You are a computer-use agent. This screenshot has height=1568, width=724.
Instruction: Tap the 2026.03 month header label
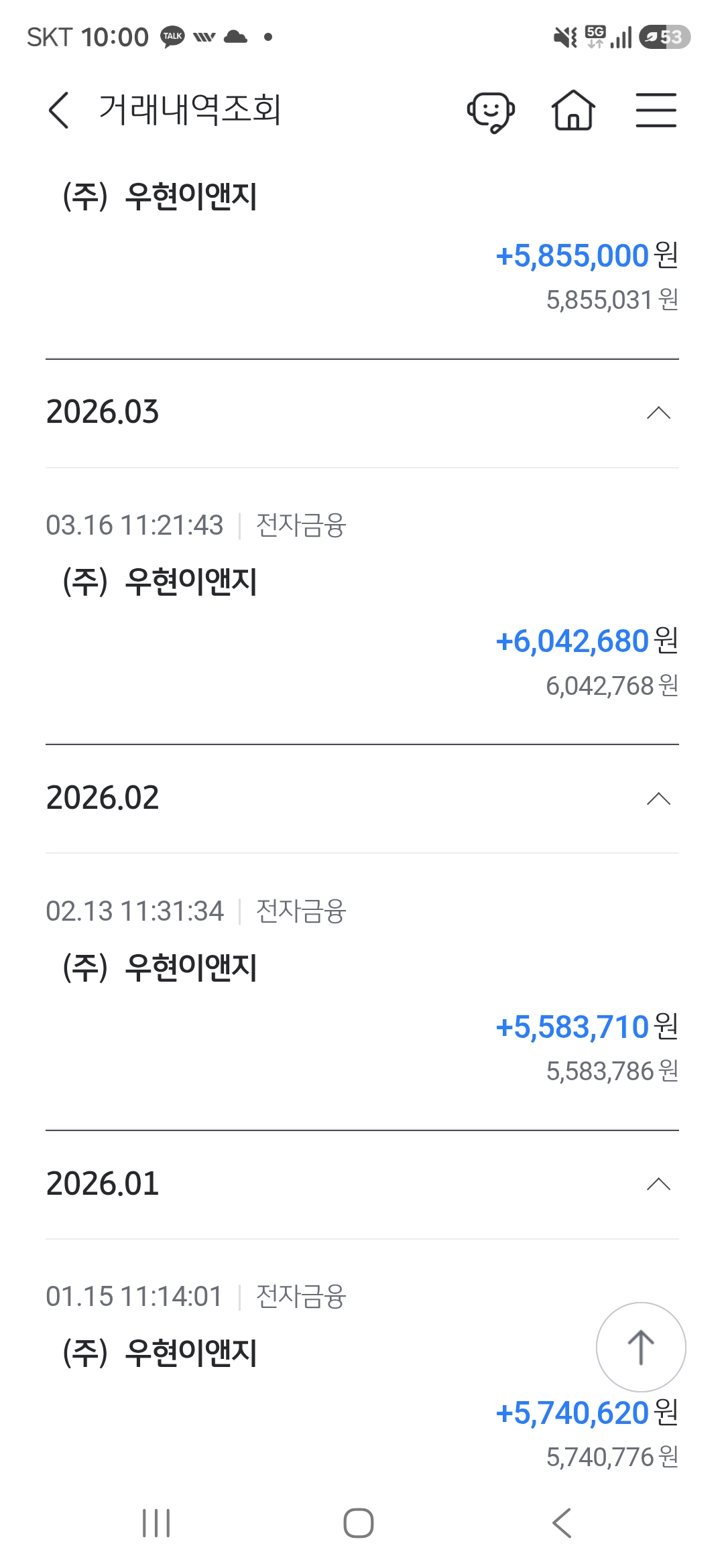click(103, 412)
